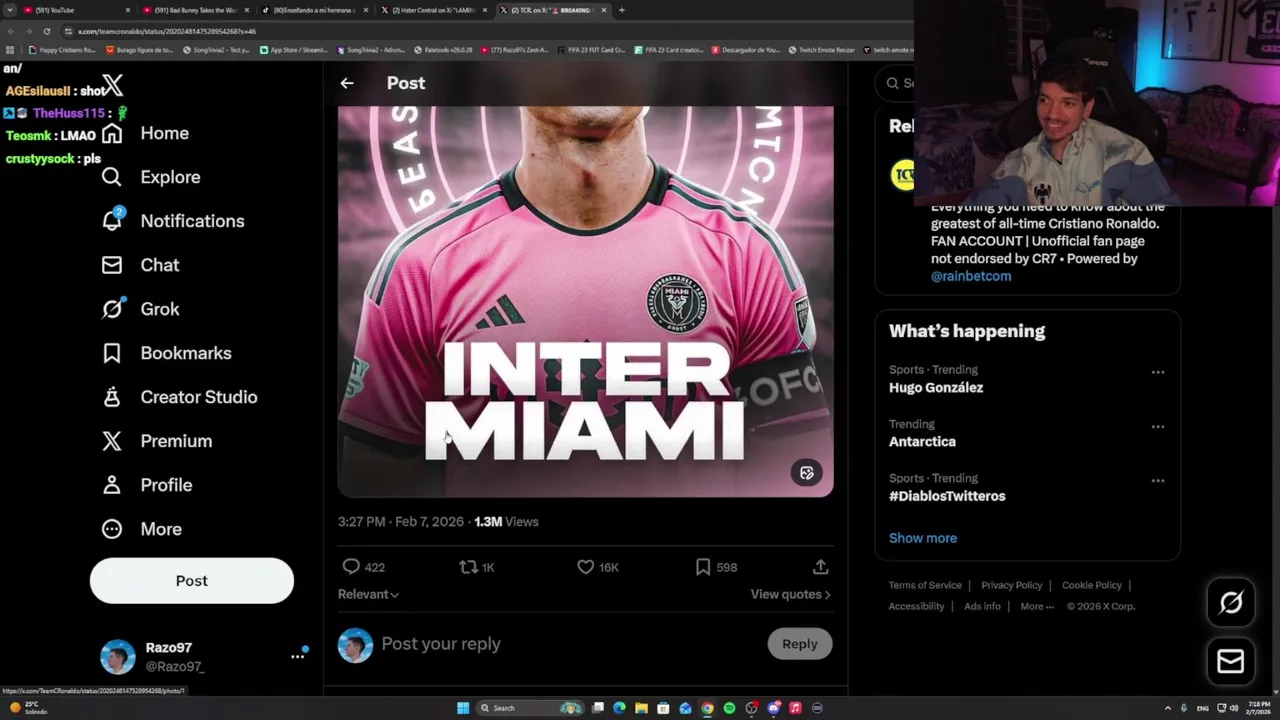
Task: Open Grok from the sidebar
Action: (140, 309)
